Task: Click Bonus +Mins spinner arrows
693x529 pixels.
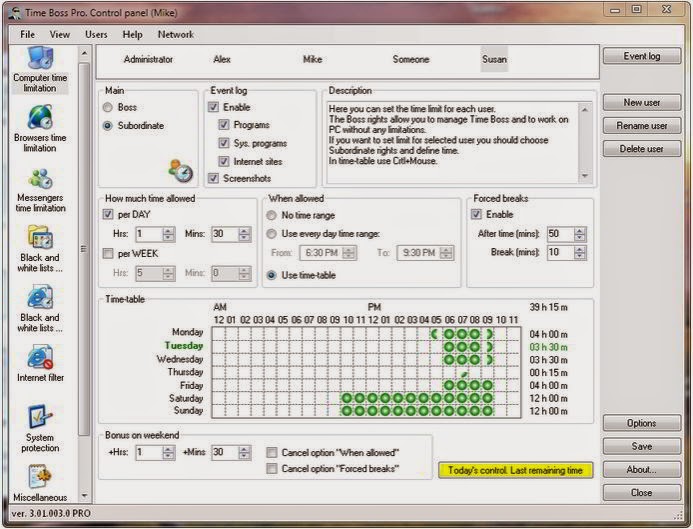Action: [x=244, y=452]
